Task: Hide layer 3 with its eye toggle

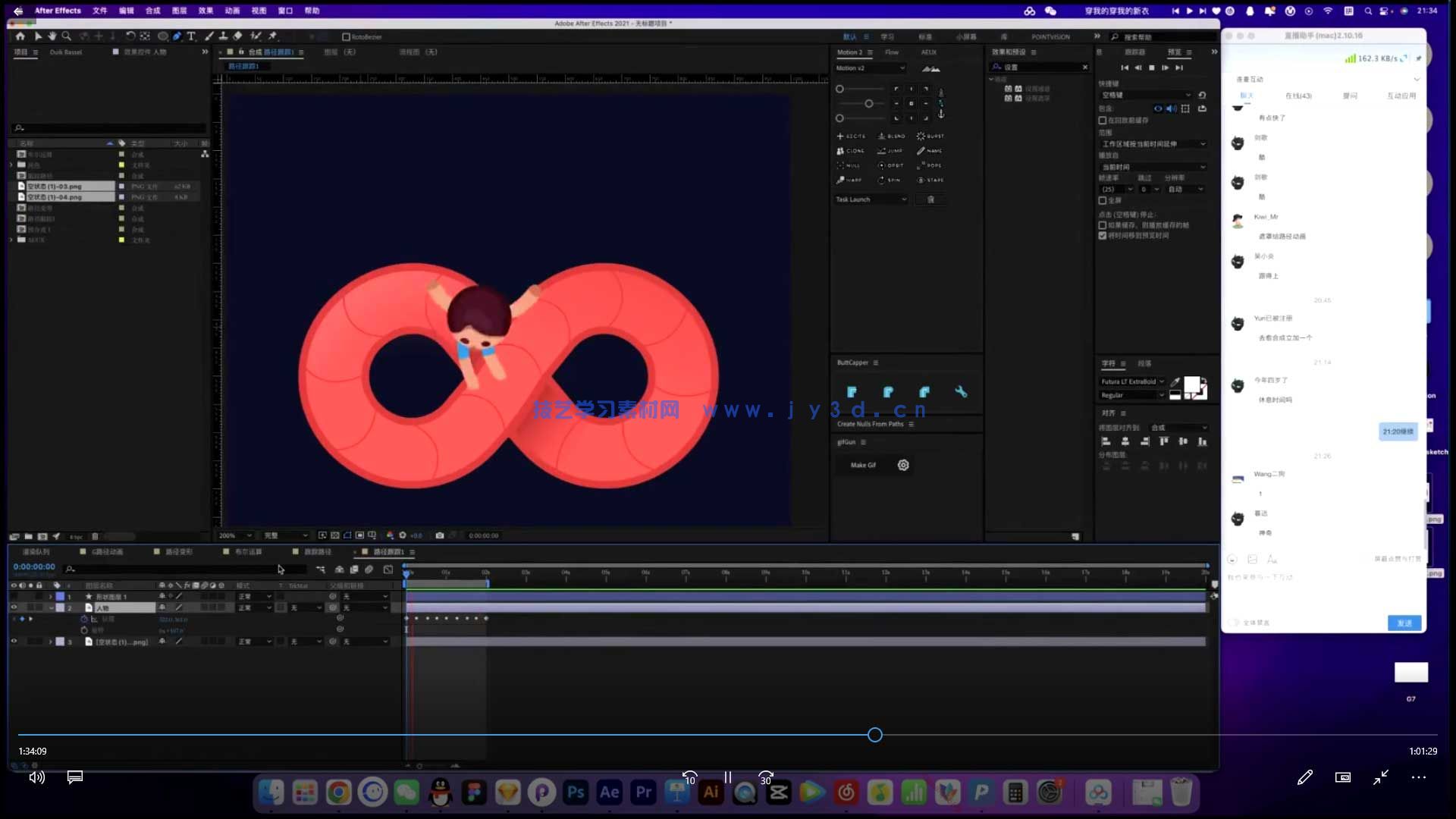Action: (14, 642)
